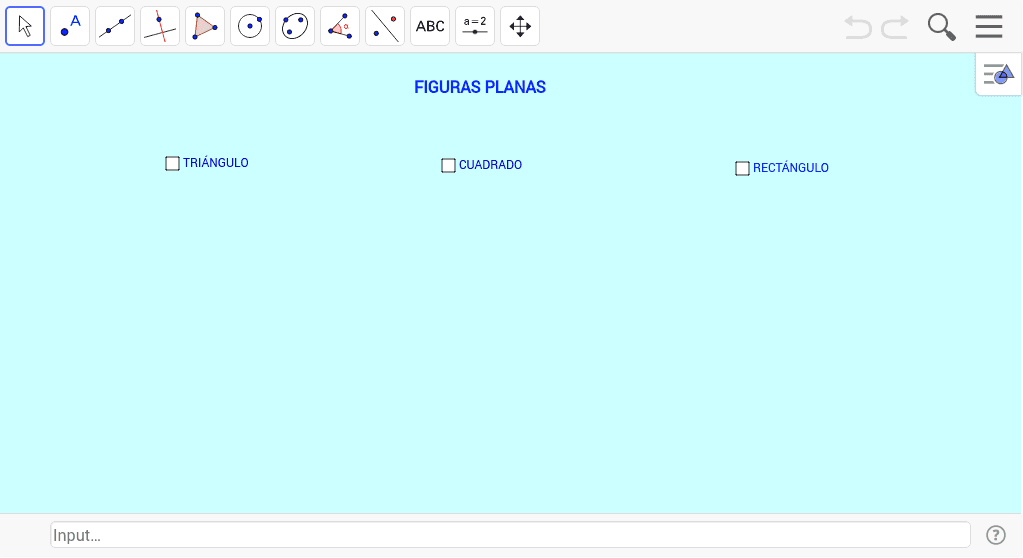
Task: Activate the Angle measurement tool
Action: coord(340,26)
